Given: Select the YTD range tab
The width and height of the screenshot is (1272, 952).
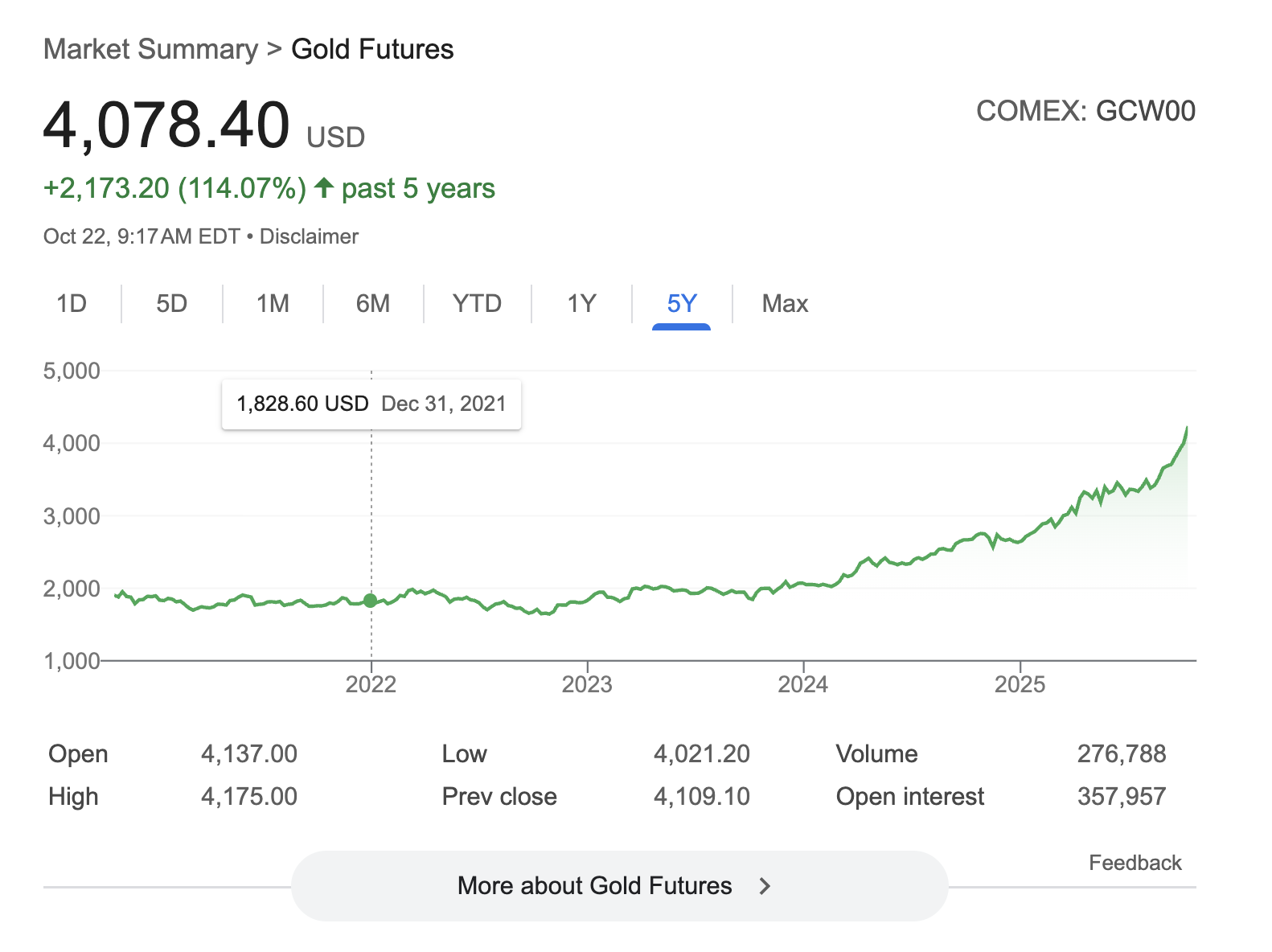Looking at the screenshot, I should coord(477,304).
